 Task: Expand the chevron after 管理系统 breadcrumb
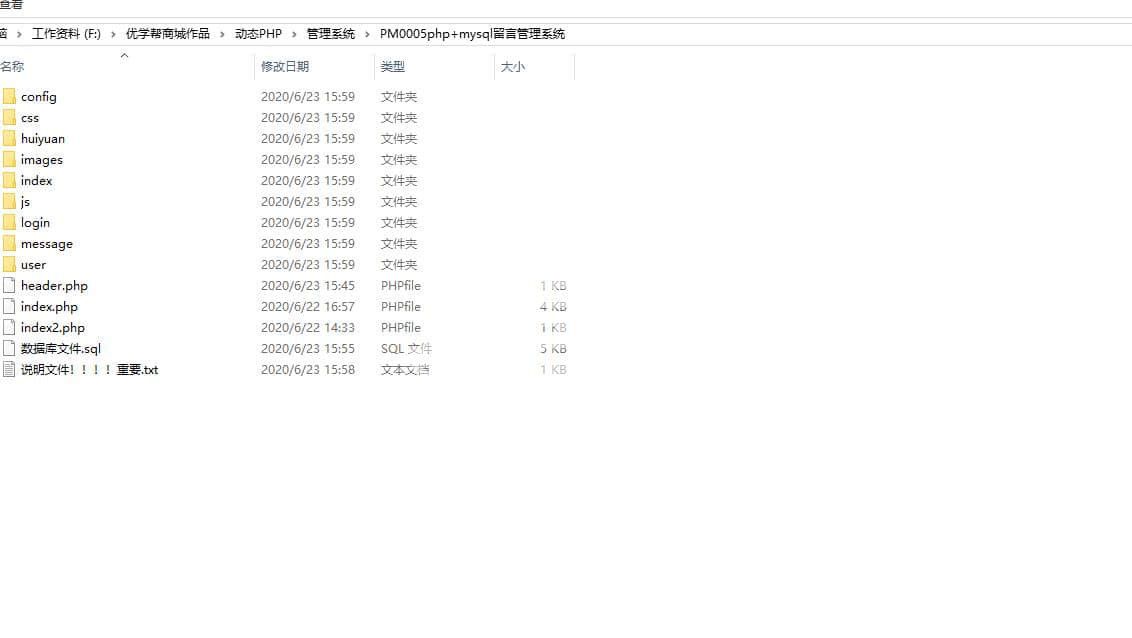[368, 34]
